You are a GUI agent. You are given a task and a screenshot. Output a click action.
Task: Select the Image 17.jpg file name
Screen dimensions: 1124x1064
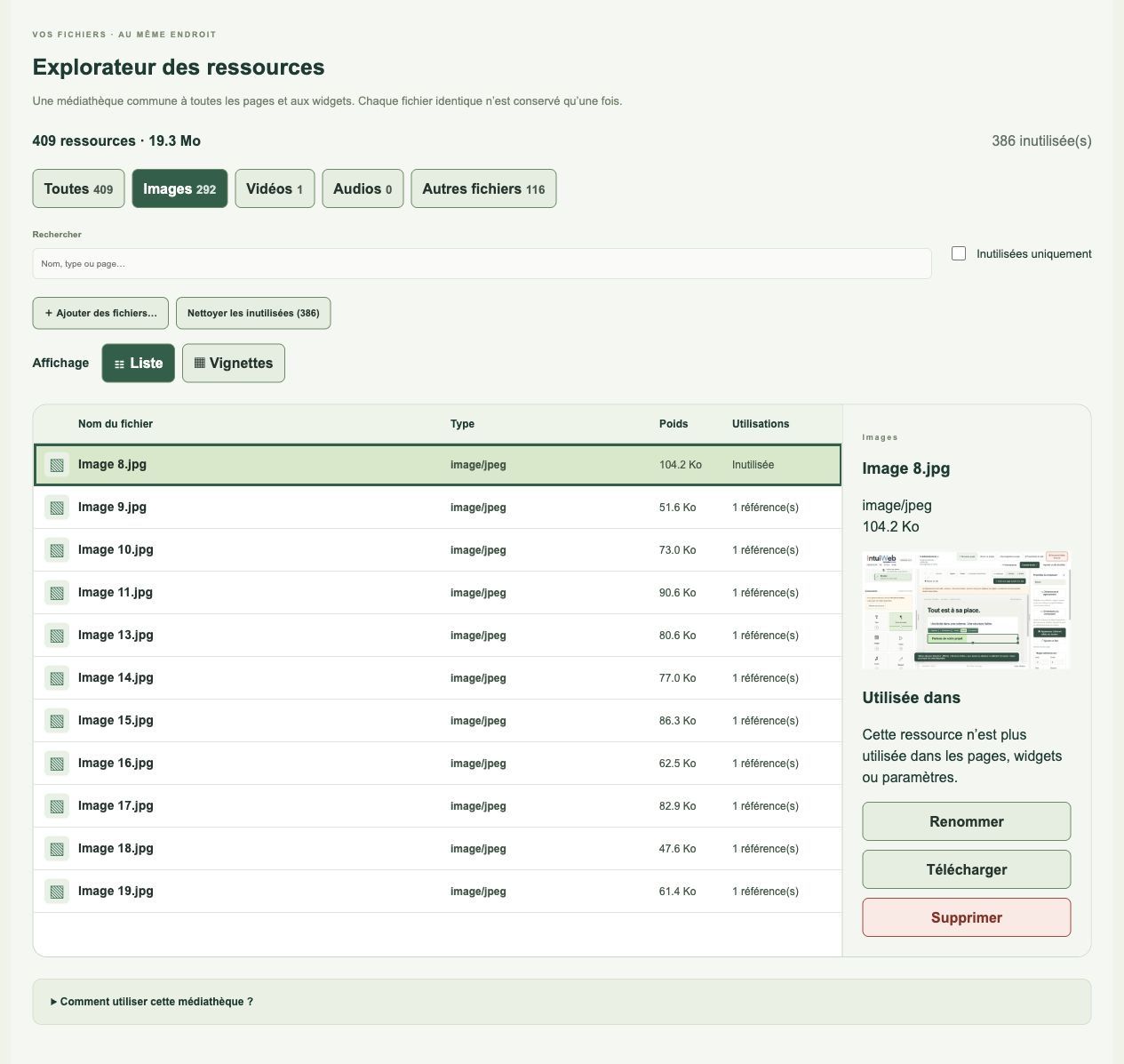pos(116,805)
